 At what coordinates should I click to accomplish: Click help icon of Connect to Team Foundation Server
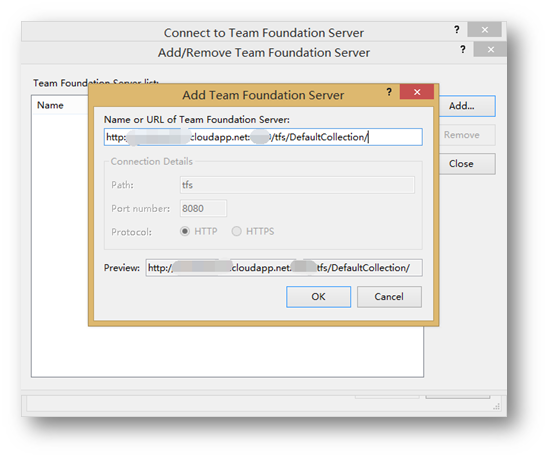click(x=457, y=29)
